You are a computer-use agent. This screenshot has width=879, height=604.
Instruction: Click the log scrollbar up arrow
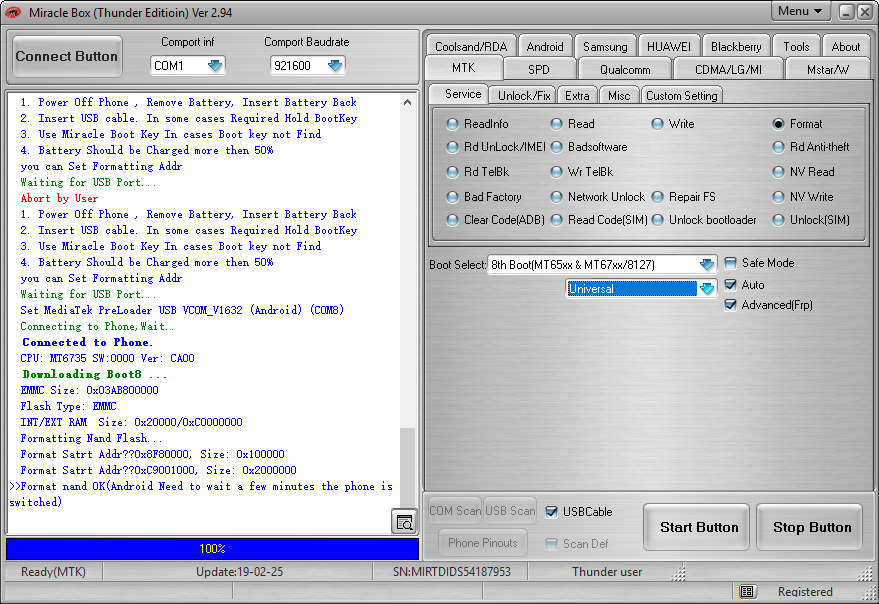[408, 102]
